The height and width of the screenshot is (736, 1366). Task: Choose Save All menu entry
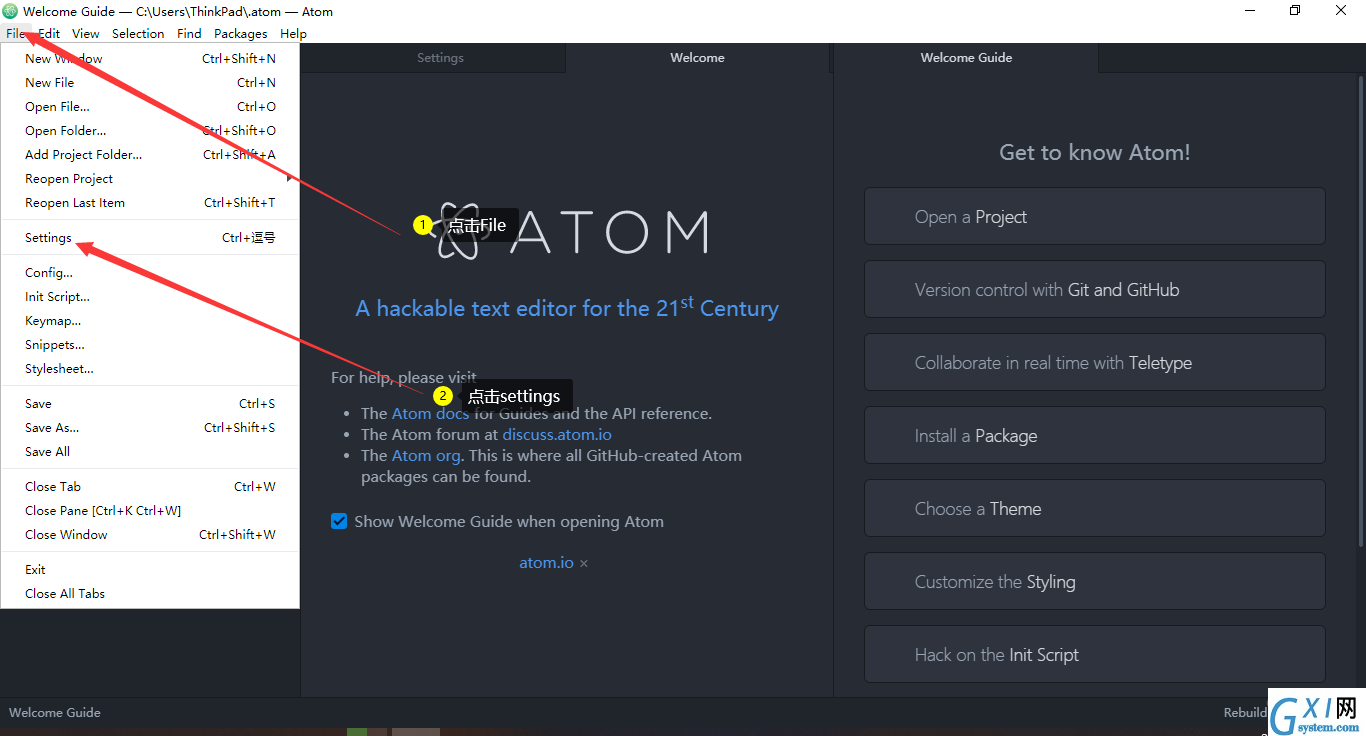coord(150,452)
